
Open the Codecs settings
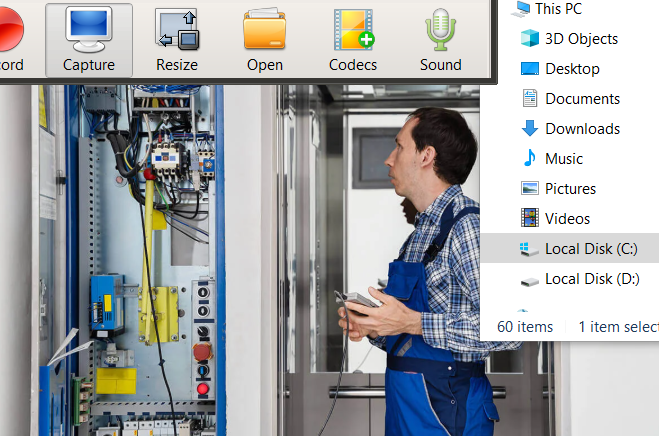point(353,40)
